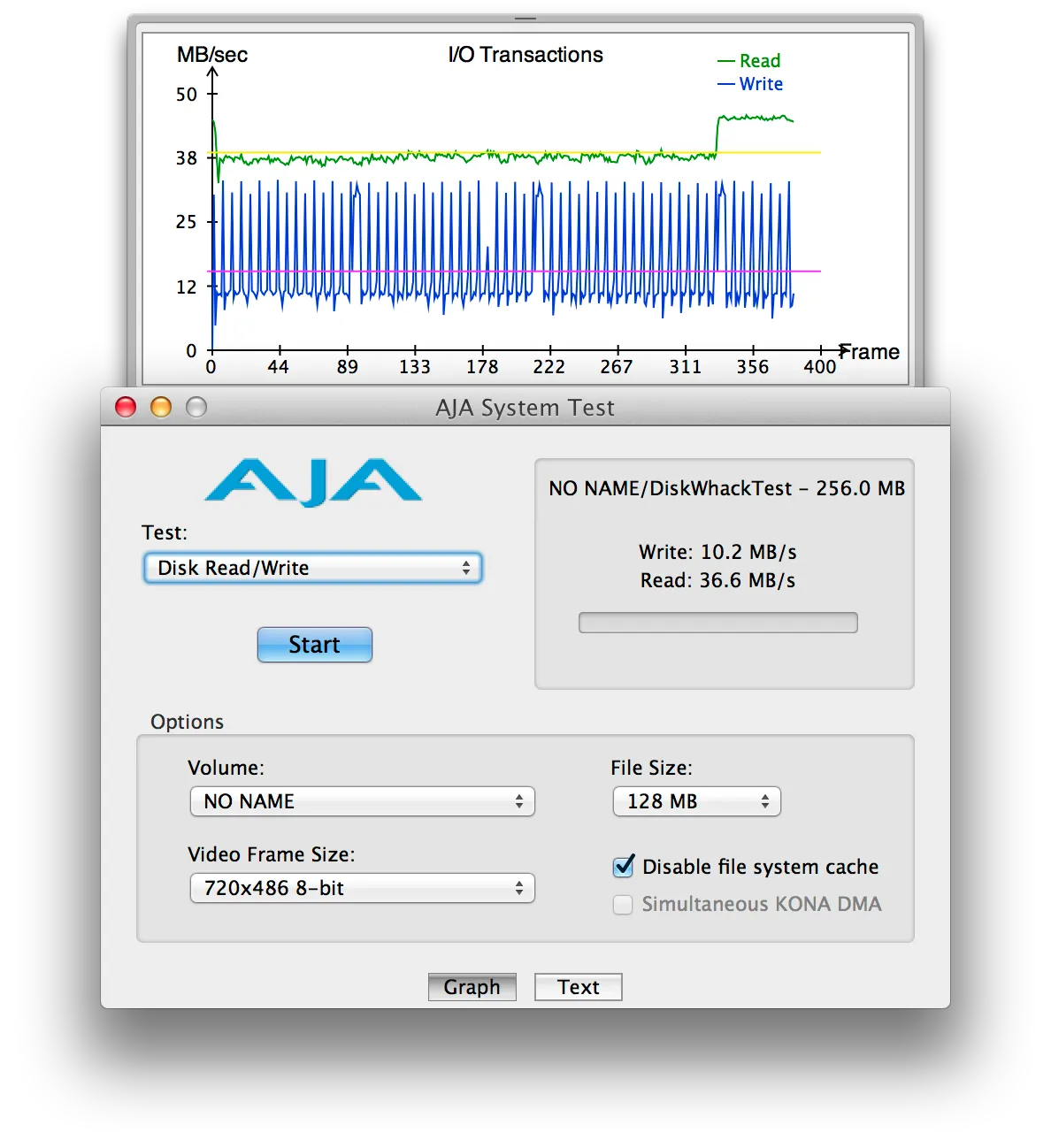The height and width of the screenshot is (1148, 1051).
Task: Click the drawer grip above the graph
Action: coord(525,19)
